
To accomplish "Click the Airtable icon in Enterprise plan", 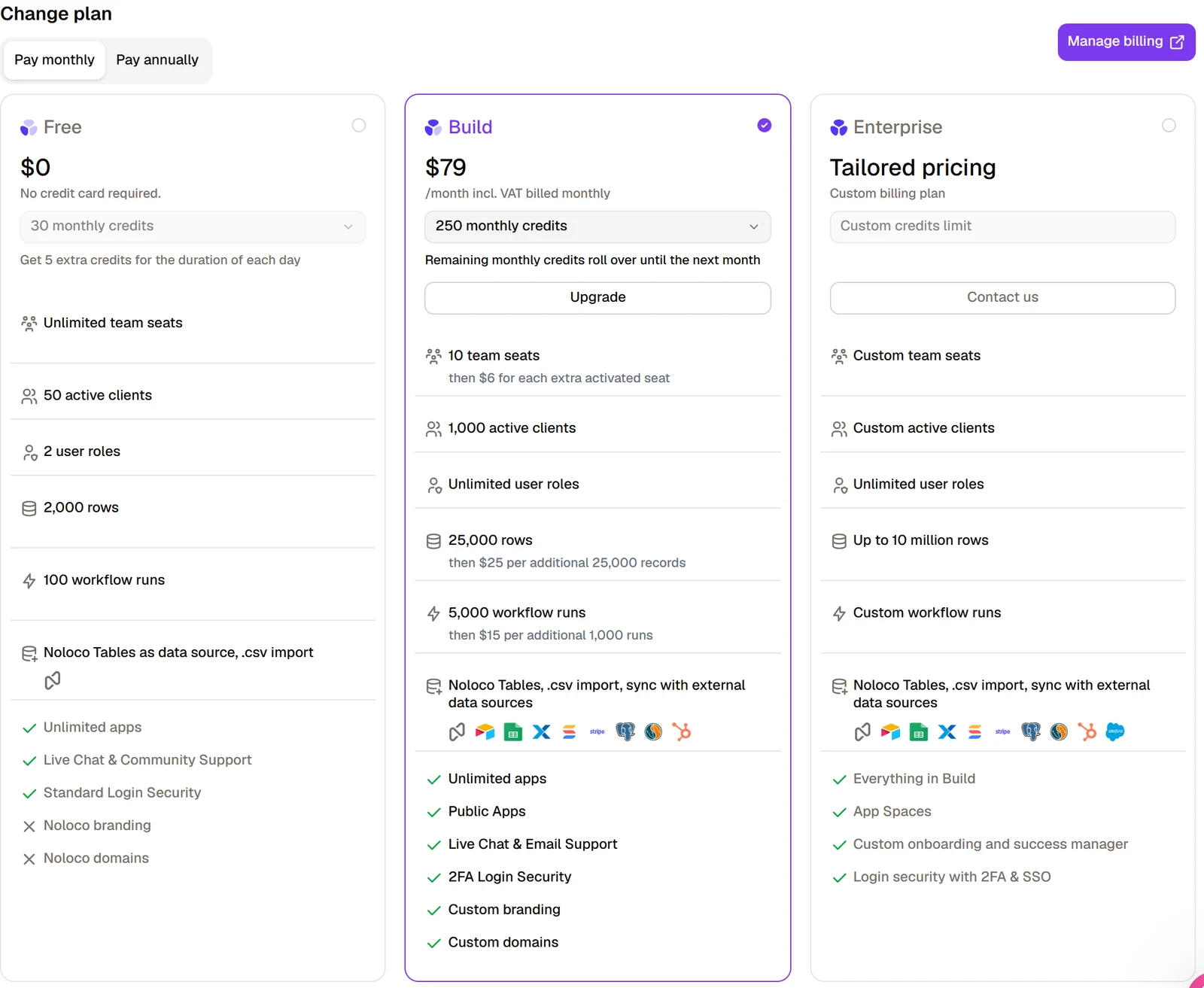I will click(x=891, y=731).
